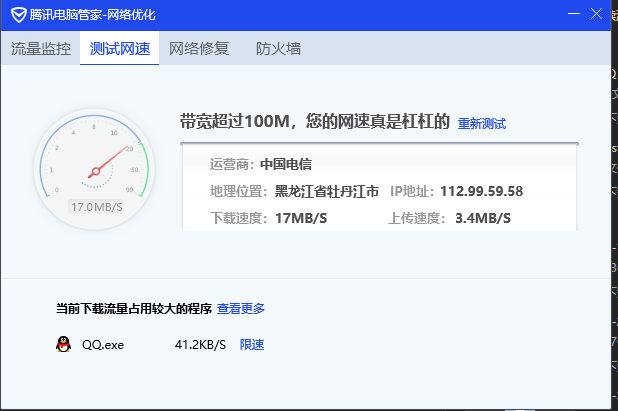Switch to the 流量监控 tab
618x411 pixels.
pos(40,48)
